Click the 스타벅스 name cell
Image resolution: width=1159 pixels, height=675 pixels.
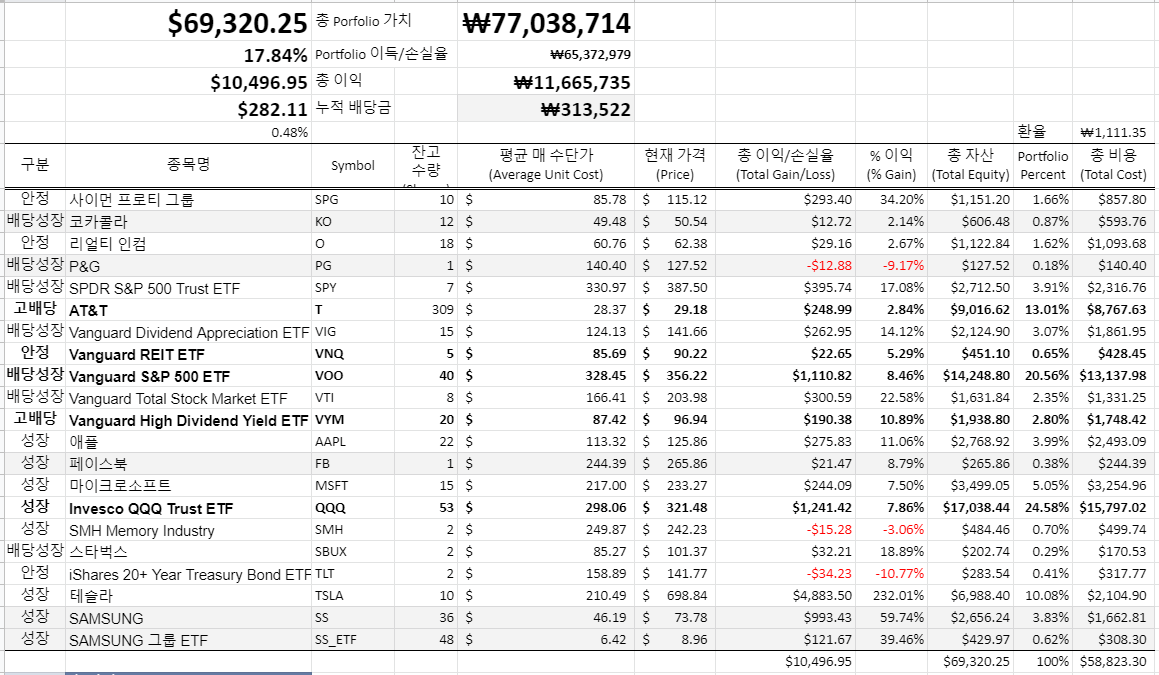tap(188, 552)
